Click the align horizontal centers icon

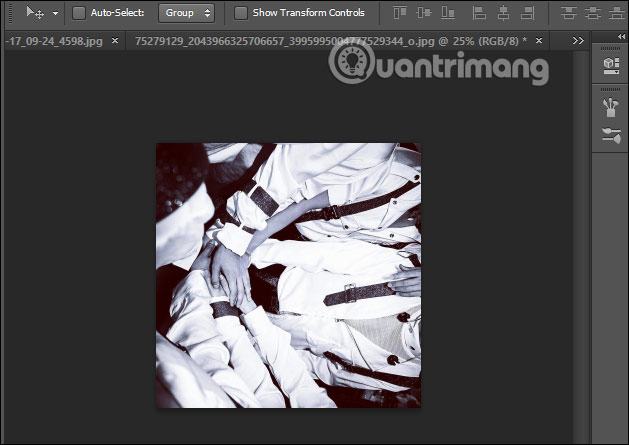coord(503,13)
